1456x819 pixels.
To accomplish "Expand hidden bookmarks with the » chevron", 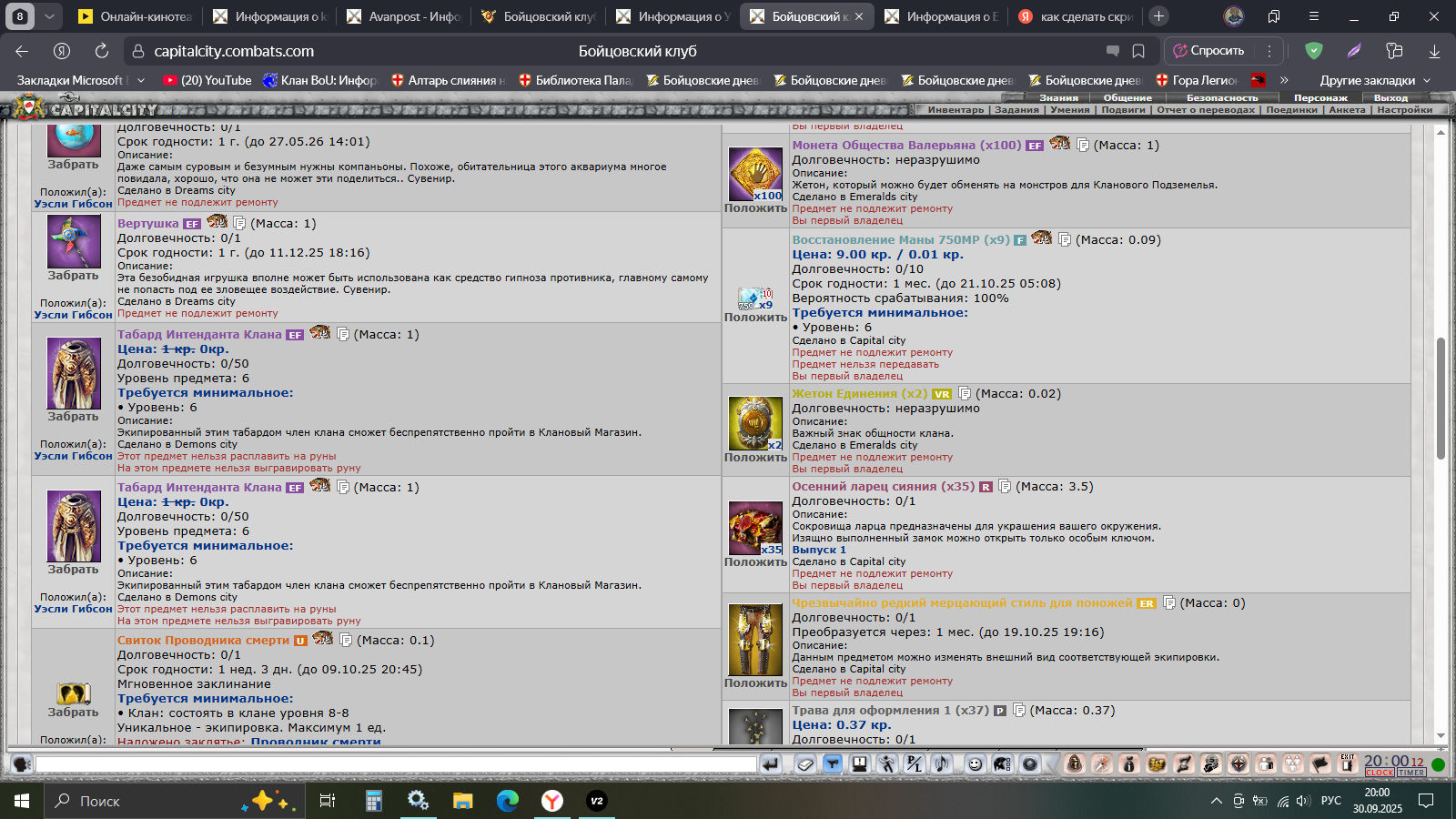I will click(x=1284, y=80).
